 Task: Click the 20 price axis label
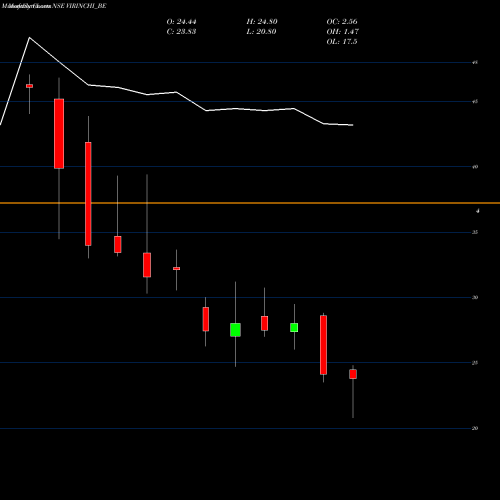[x=475, y=428]
